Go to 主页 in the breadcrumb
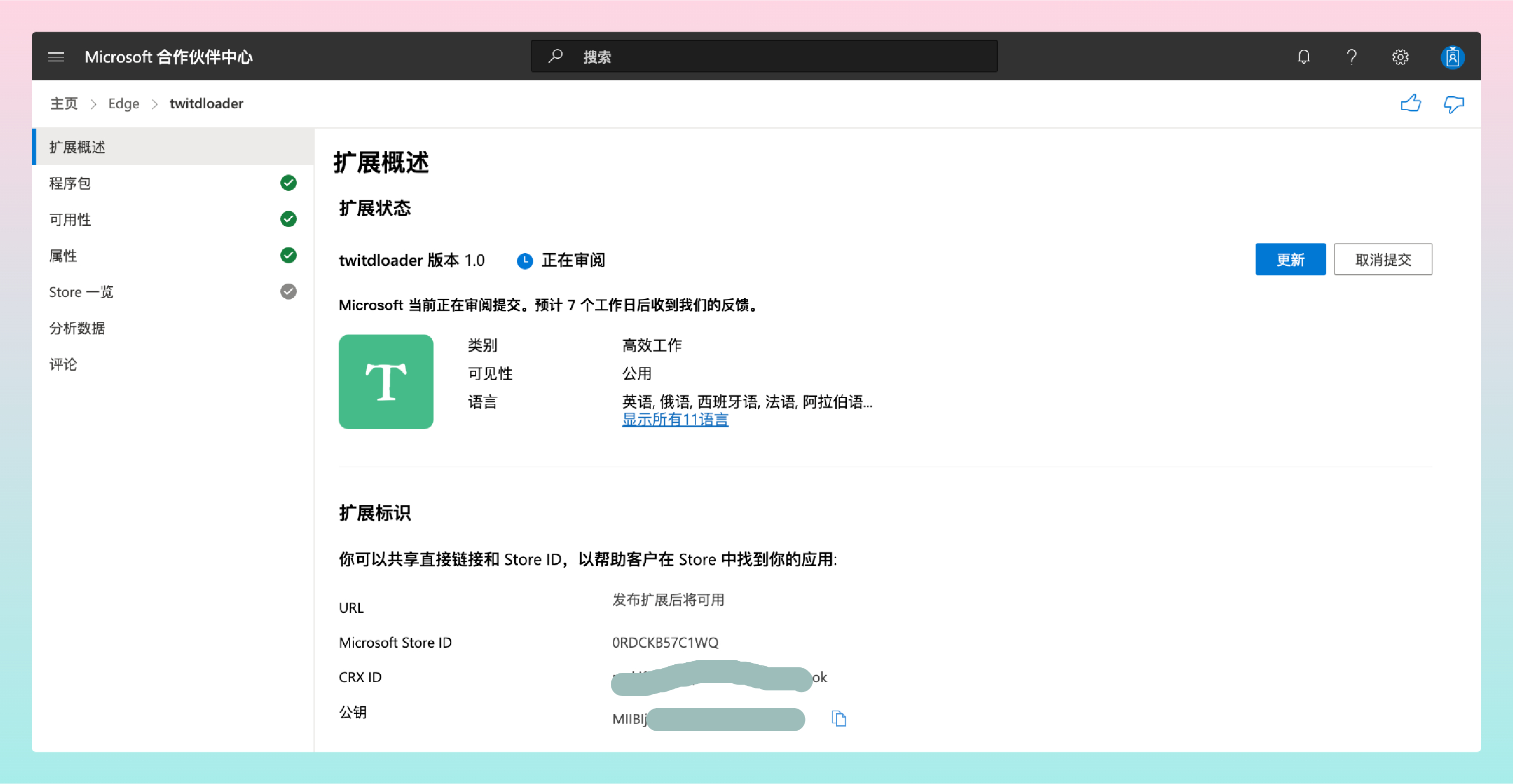 click(63, 104)
